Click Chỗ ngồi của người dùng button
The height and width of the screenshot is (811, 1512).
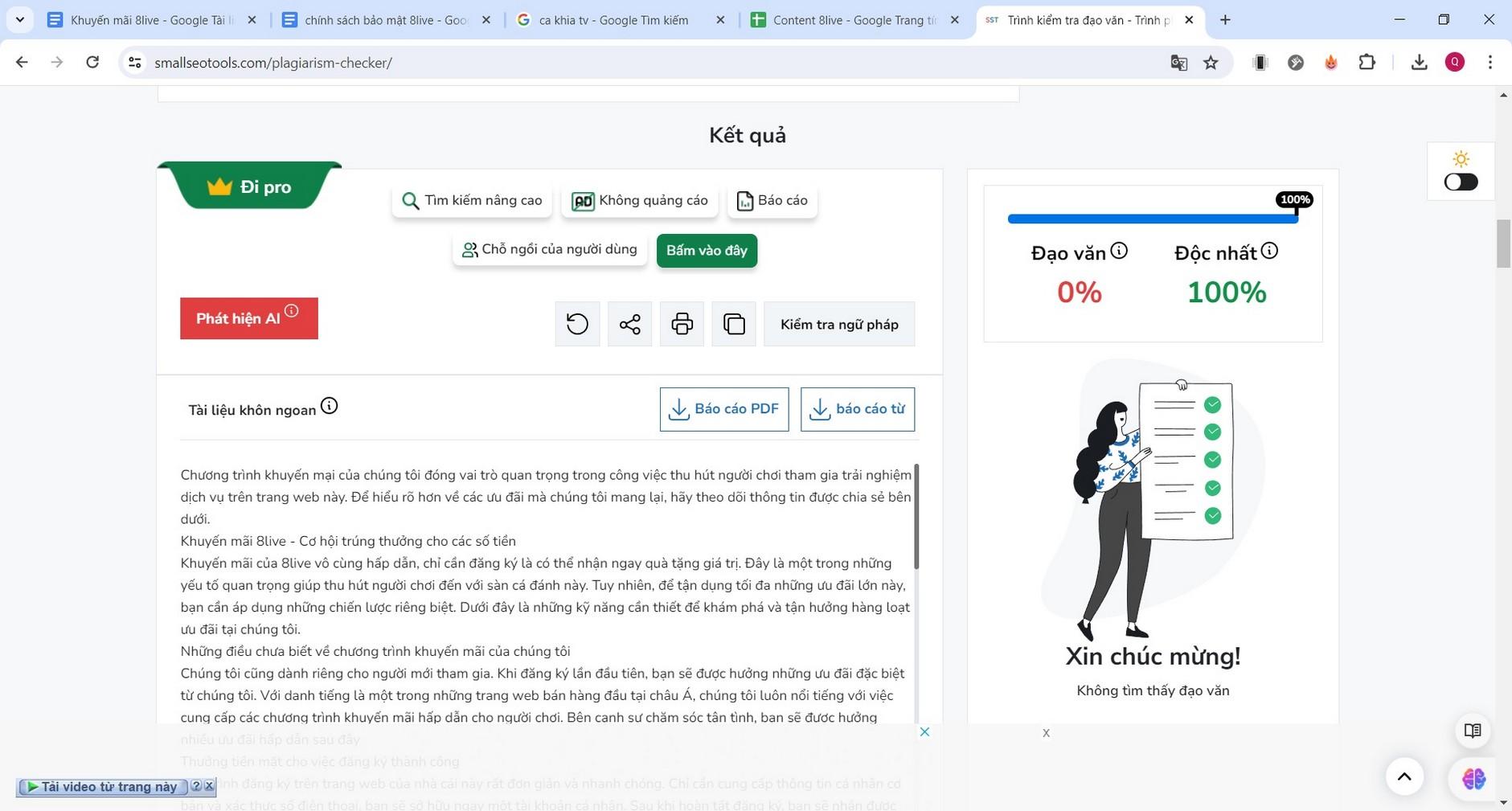[550, 249]
